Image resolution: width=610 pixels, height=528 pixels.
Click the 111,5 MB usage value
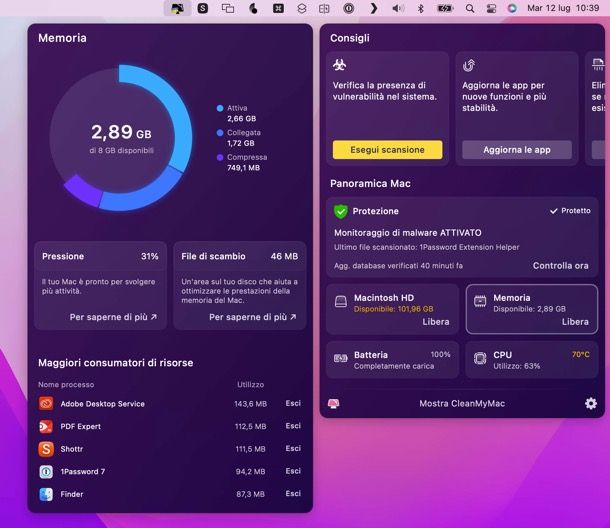[251, 449]
